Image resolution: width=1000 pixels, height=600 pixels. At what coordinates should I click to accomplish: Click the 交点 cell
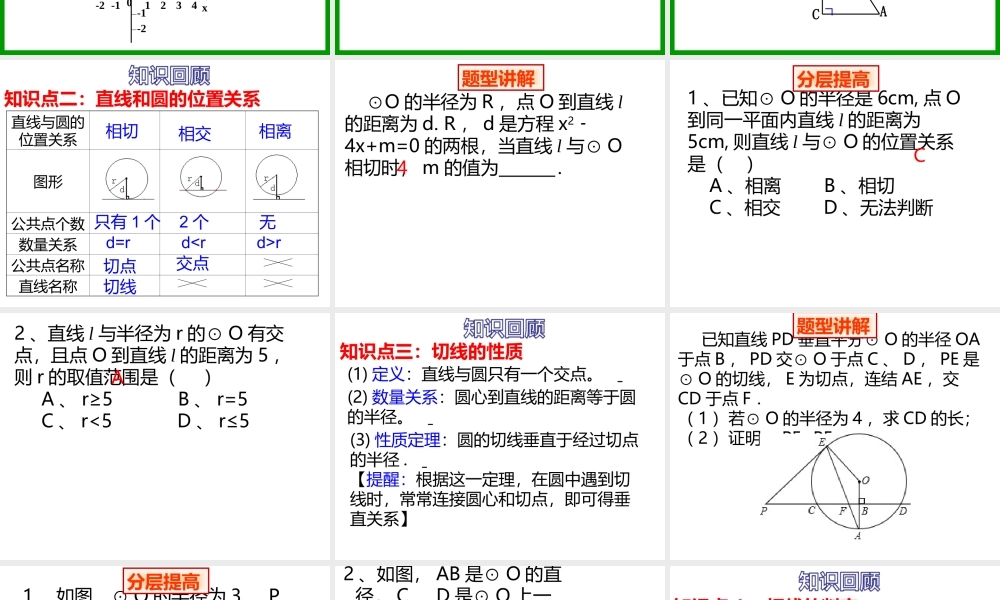(x=193, y=263)
